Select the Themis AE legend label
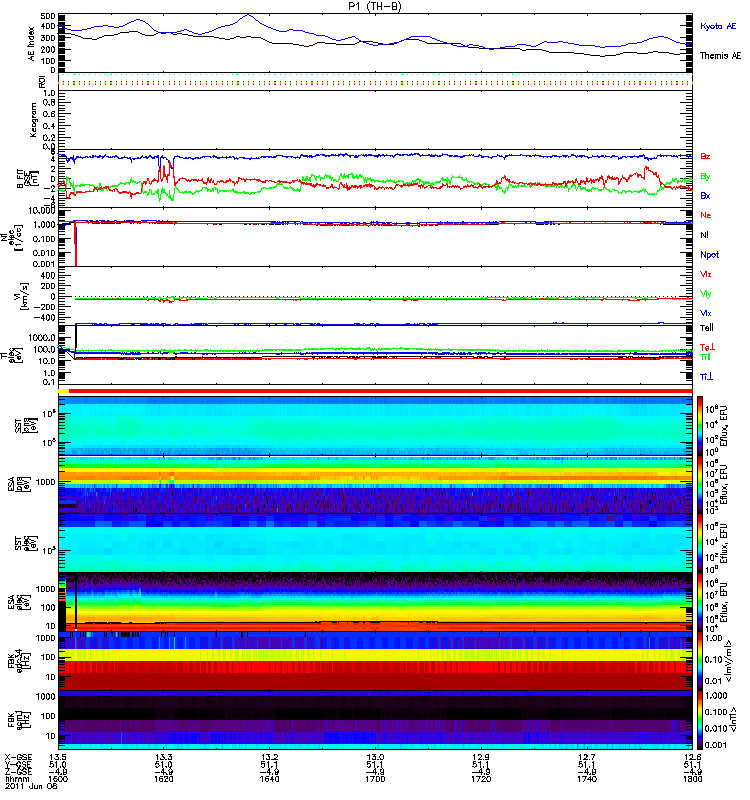750x800 pixels. [720, 56]
